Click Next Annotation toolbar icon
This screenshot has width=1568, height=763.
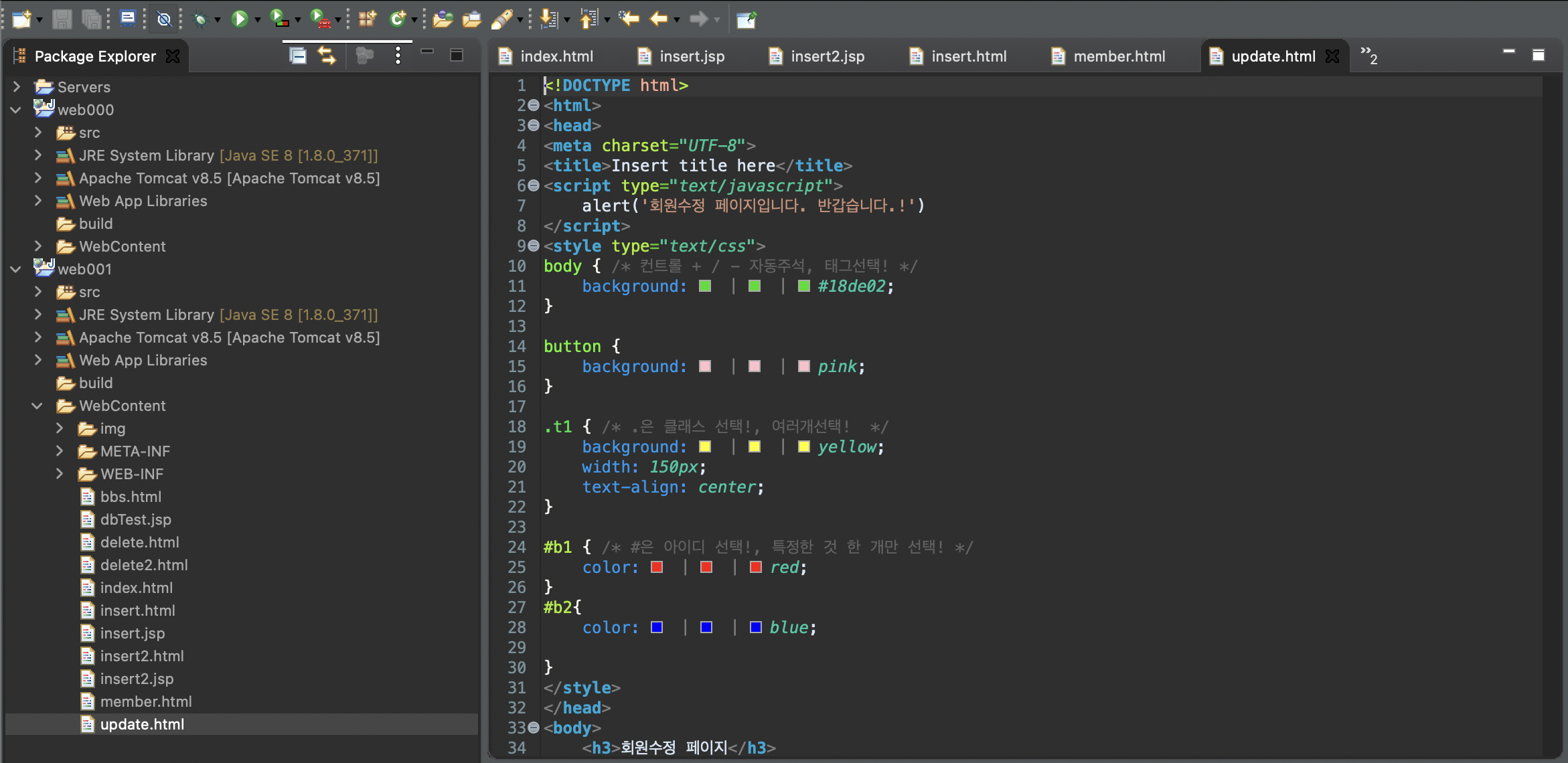click(549, 19)
